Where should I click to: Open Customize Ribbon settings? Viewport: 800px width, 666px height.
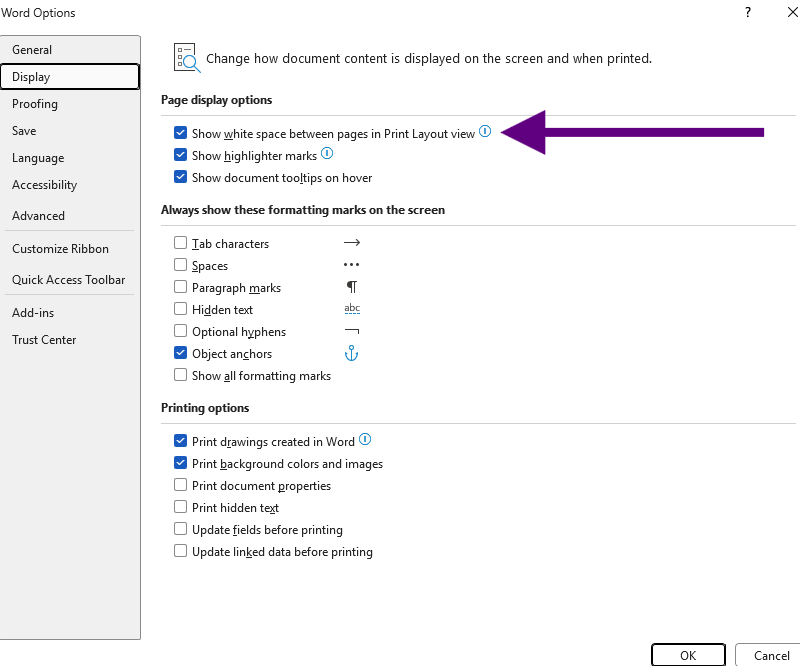click(x=70, y=249)
